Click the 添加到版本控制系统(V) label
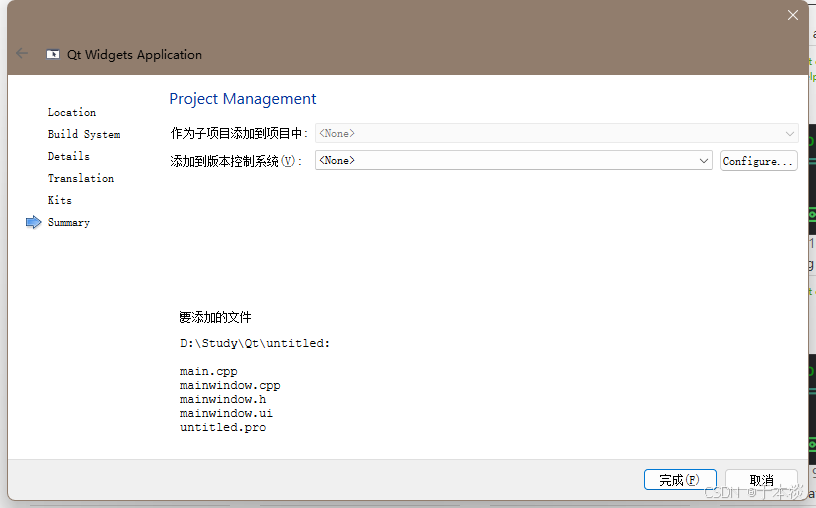The height and width of the screenshot is (508, 816). 236,161
